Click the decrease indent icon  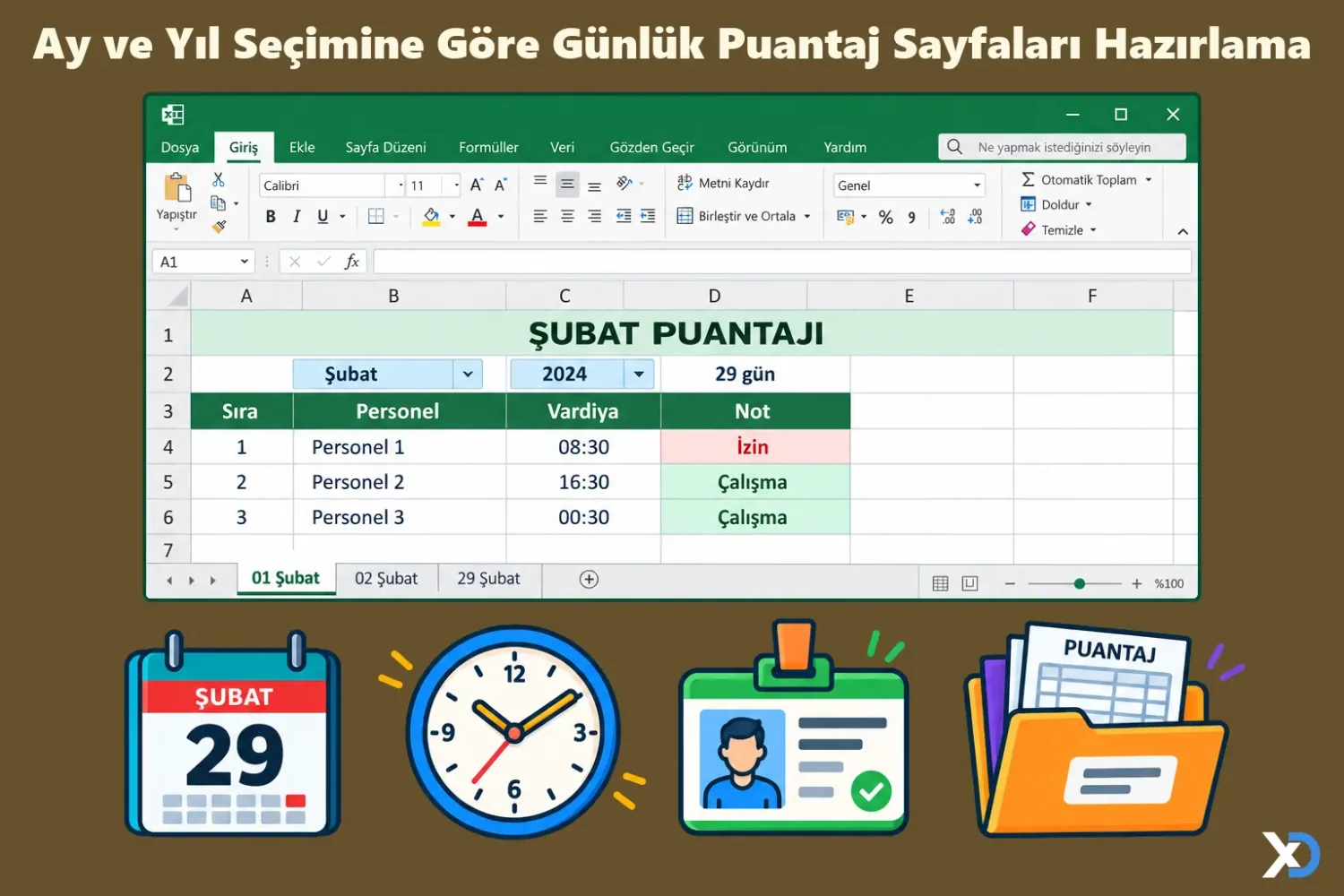(x=624, y=216)
